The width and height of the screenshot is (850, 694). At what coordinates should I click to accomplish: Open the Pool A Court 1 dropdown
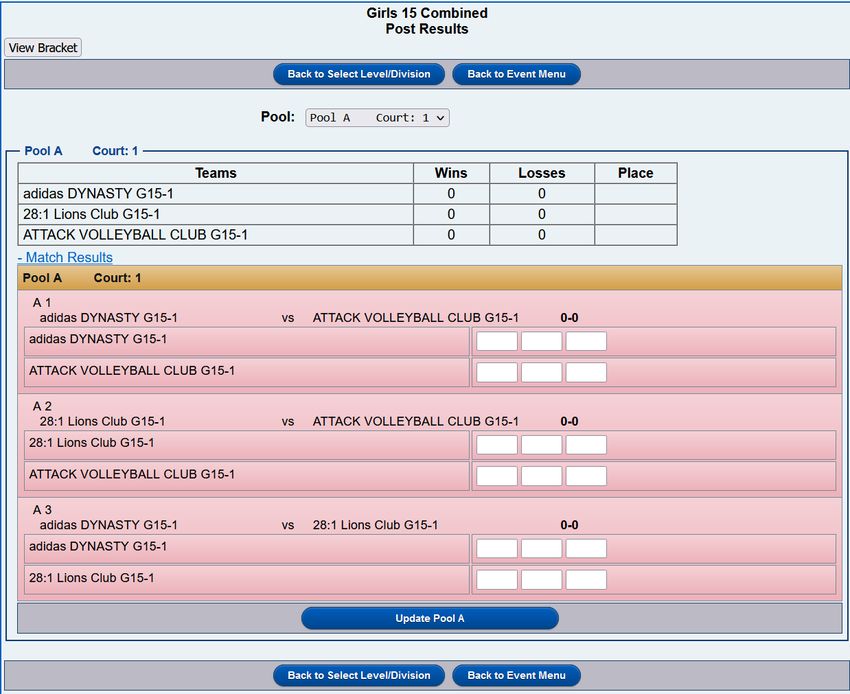(x=377, y=118)
